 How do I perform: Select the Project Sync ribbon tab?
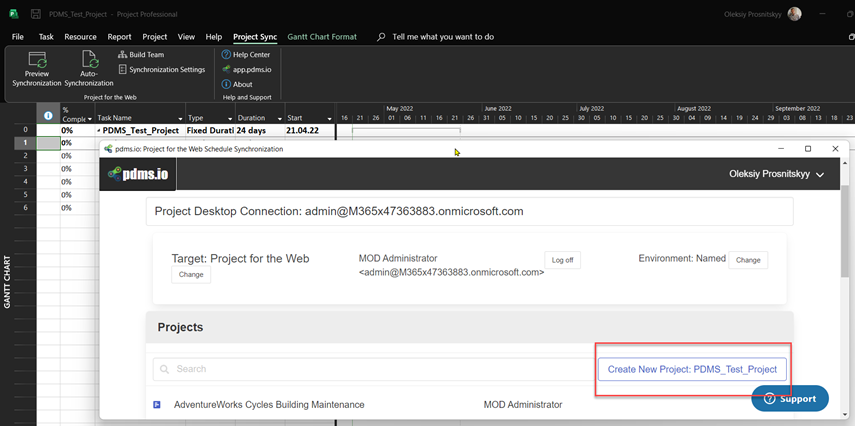[255, 37]
